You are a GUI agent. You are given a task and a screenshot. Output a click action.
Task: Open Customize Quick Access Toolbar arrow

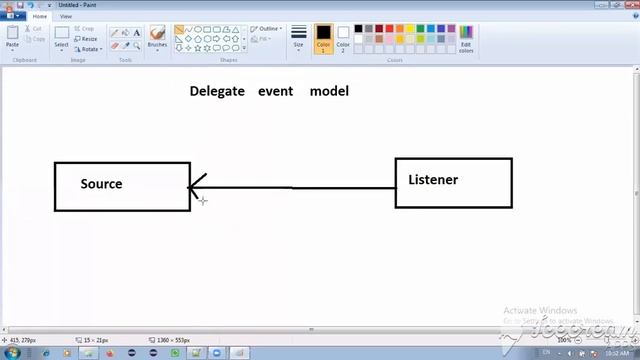point(50,5)
